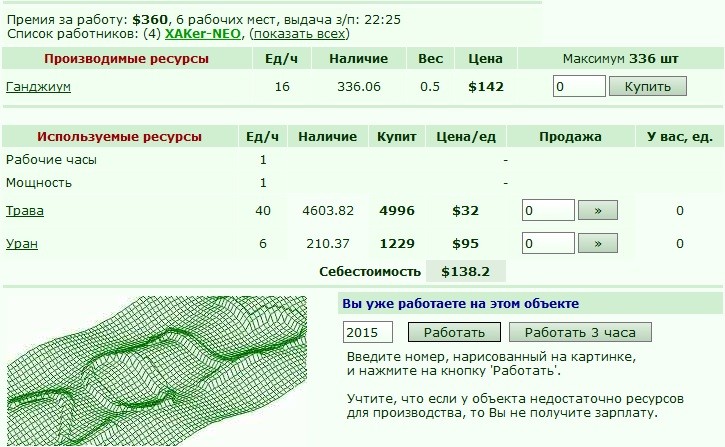Click the Уран stock value 210.37
Screen dimensions: 725x447
328,244
